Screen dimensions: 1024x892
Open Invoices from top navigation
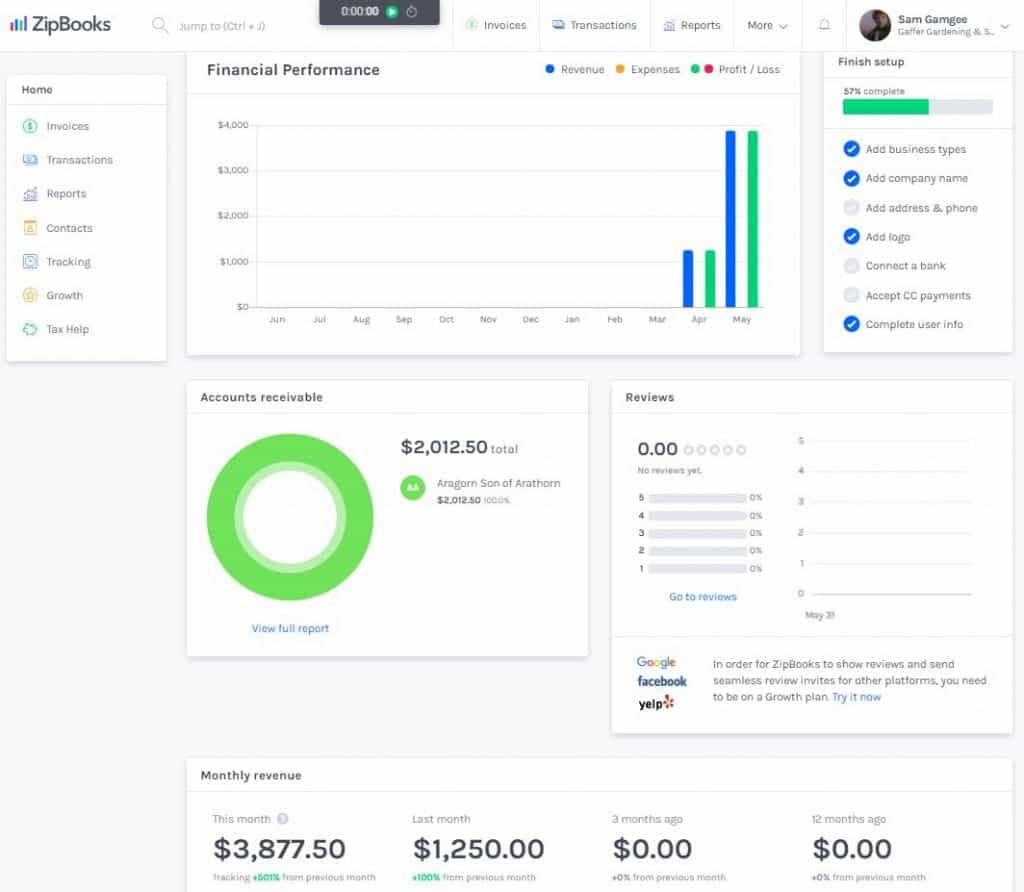(x=496, y=25)
